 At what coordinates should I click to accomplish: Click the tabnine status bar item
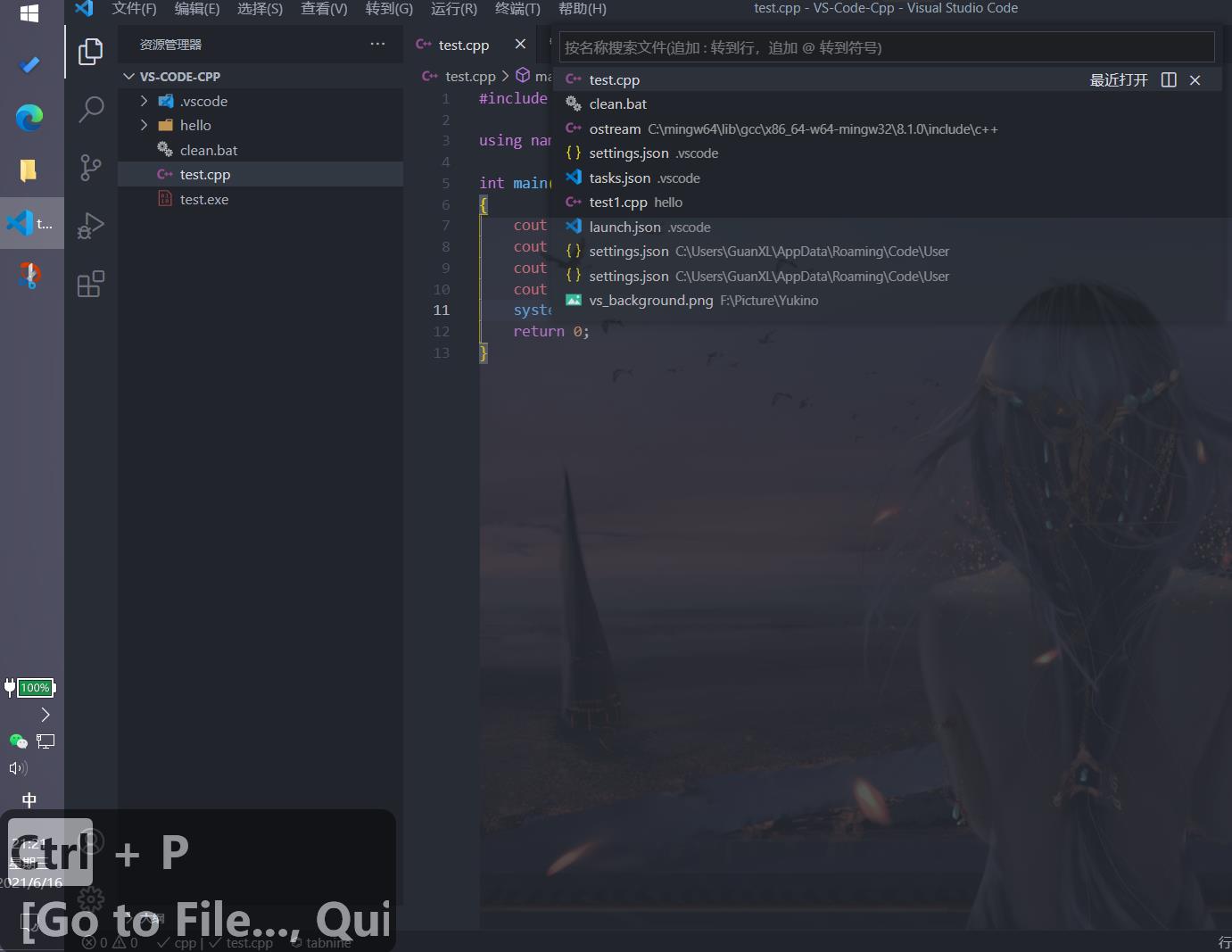[321, 942]
